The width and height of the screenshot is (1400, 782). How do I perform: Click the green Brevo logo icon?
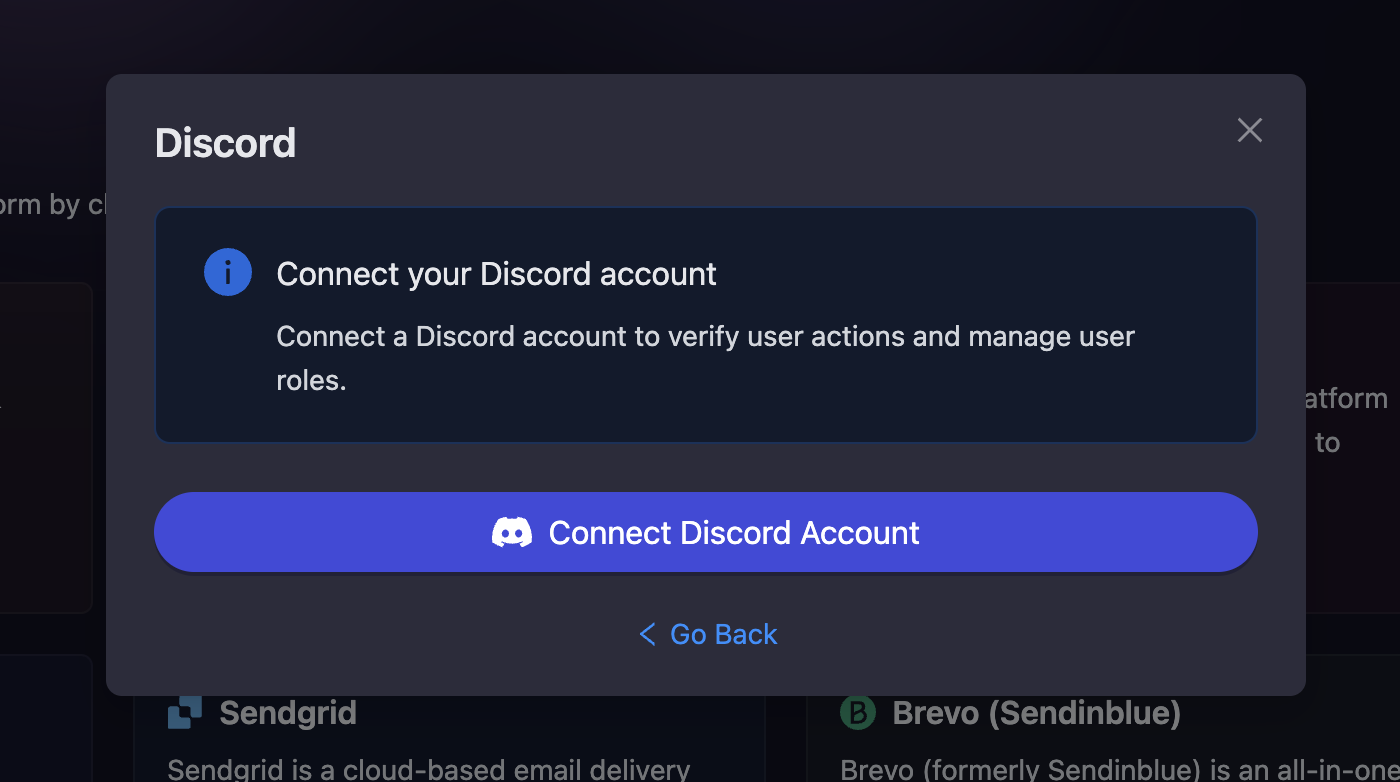pos(857,712)
